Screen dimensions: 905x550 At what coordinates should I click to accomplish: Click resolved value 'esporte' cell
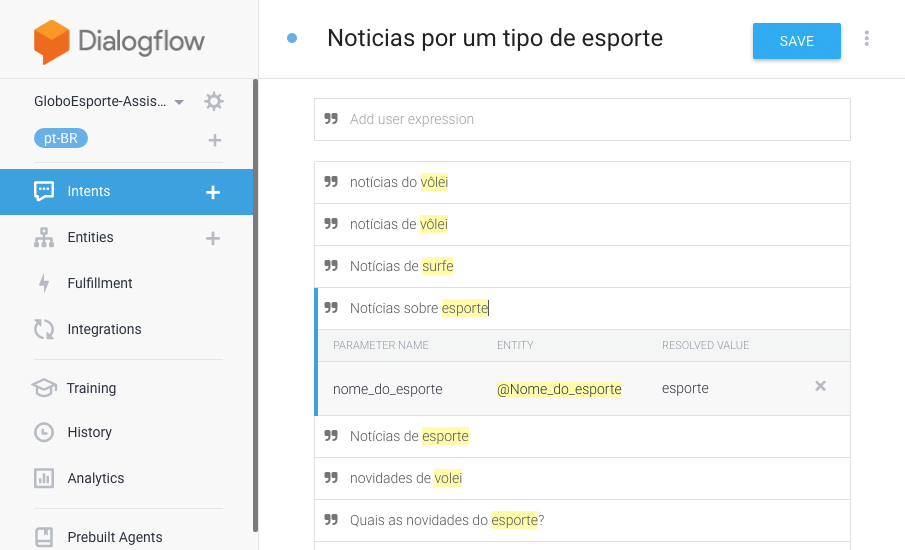click(685, 388)
